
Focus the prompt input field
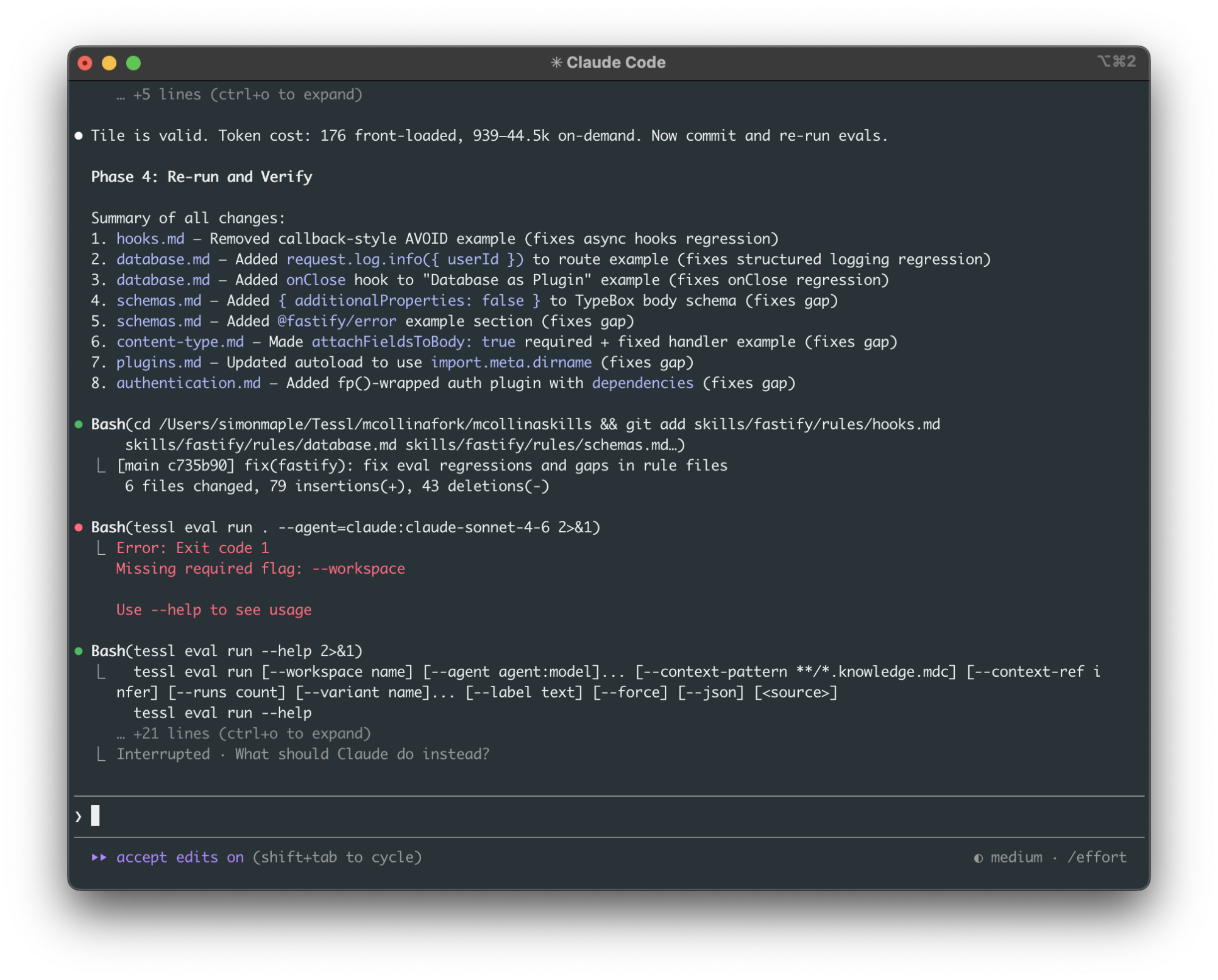pyautogui.click(x=609, y=816)
